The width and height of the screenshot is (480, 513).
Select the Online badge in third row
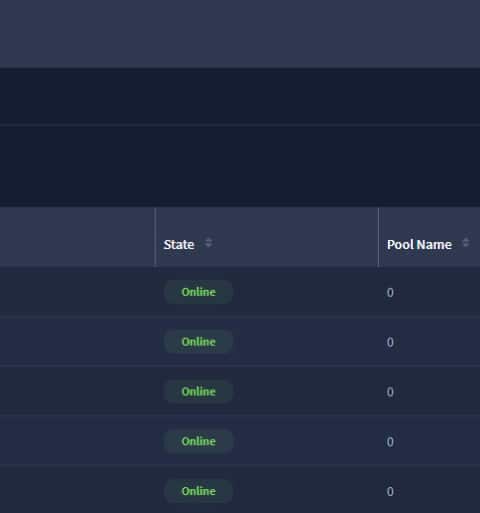tap(199, 391)
